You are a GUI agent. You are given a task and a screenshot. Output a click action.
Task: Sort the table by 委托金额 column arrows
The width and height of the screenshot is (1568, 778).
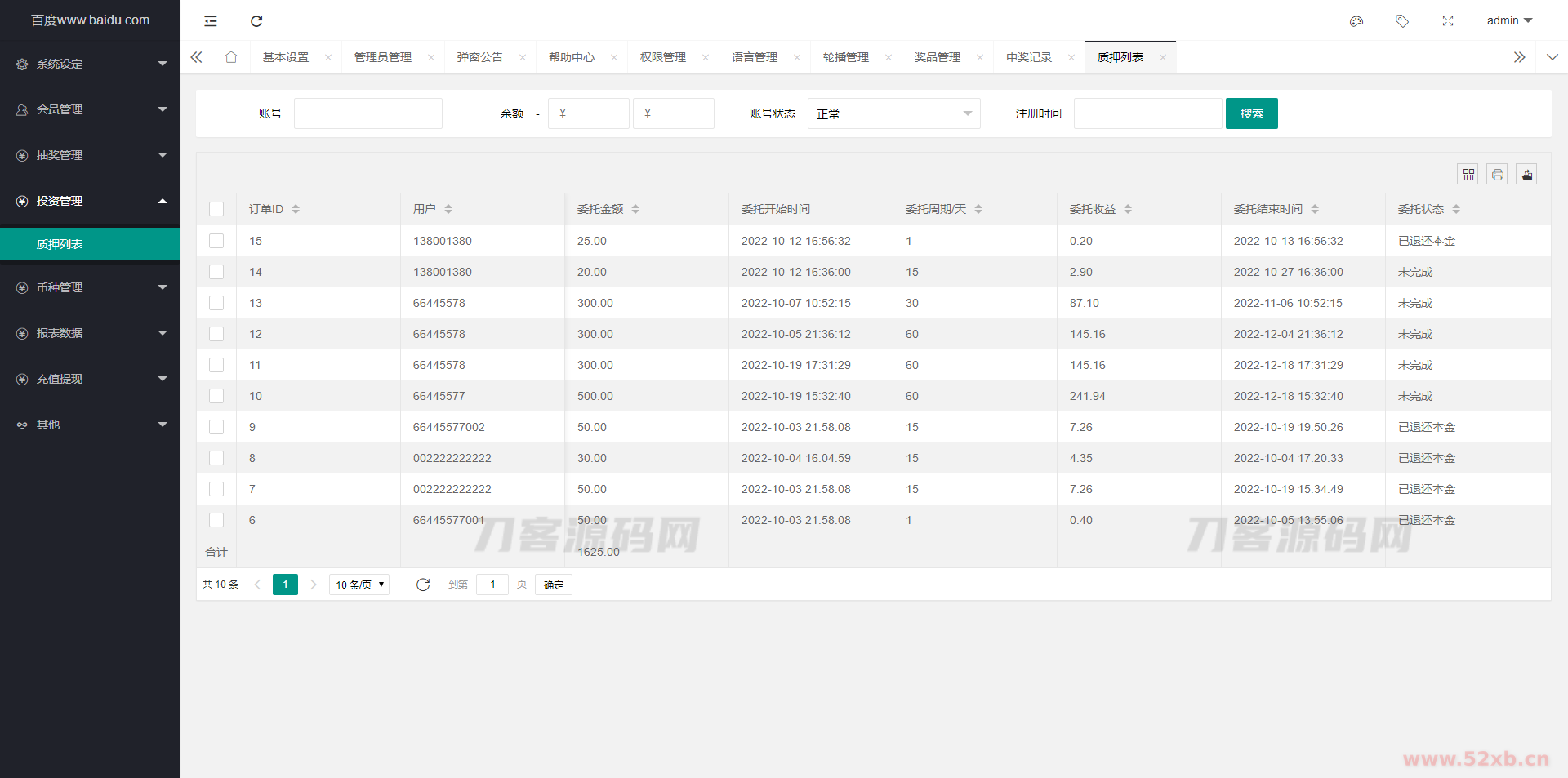tap(637, 208)
